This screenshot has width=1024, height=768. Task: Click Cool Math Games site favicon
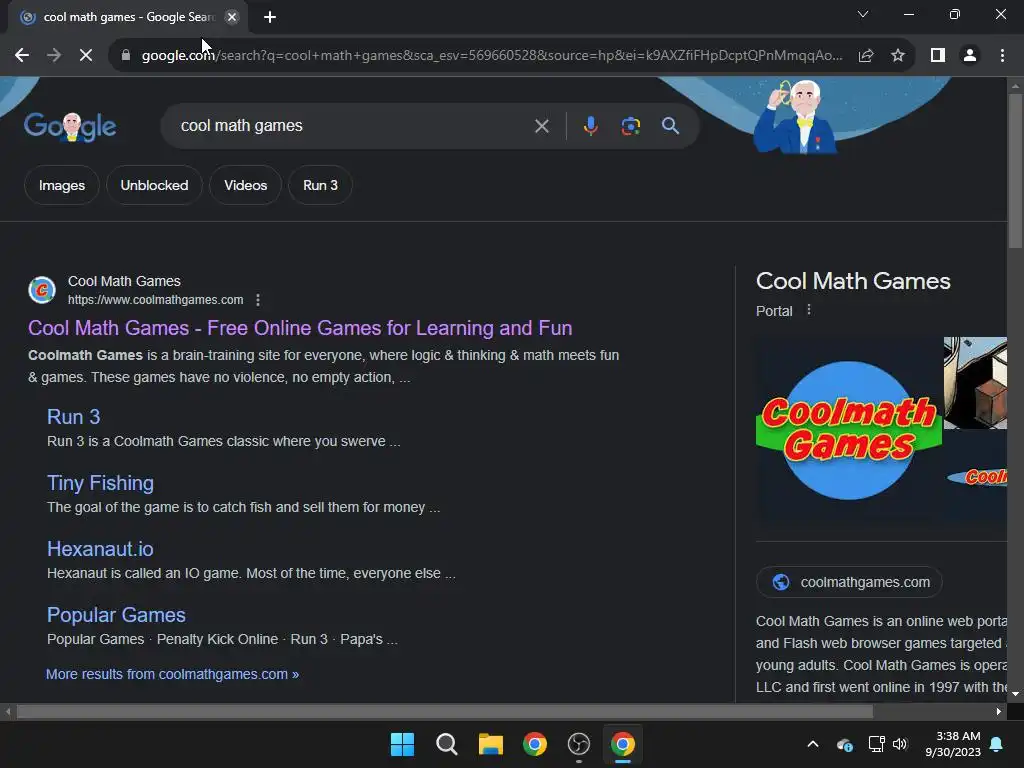(x=42, y=290)
